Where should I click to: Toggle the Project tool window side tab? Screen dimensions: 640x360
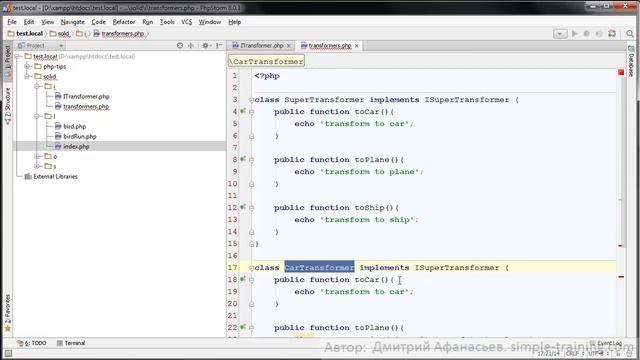[7, 60]
